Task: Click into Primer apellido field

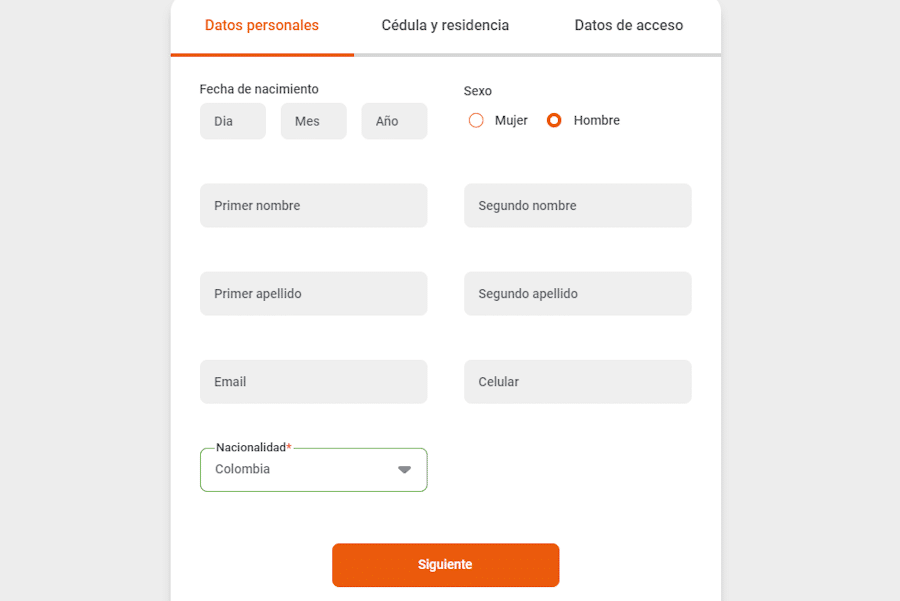Action: (x=313, y=294)
